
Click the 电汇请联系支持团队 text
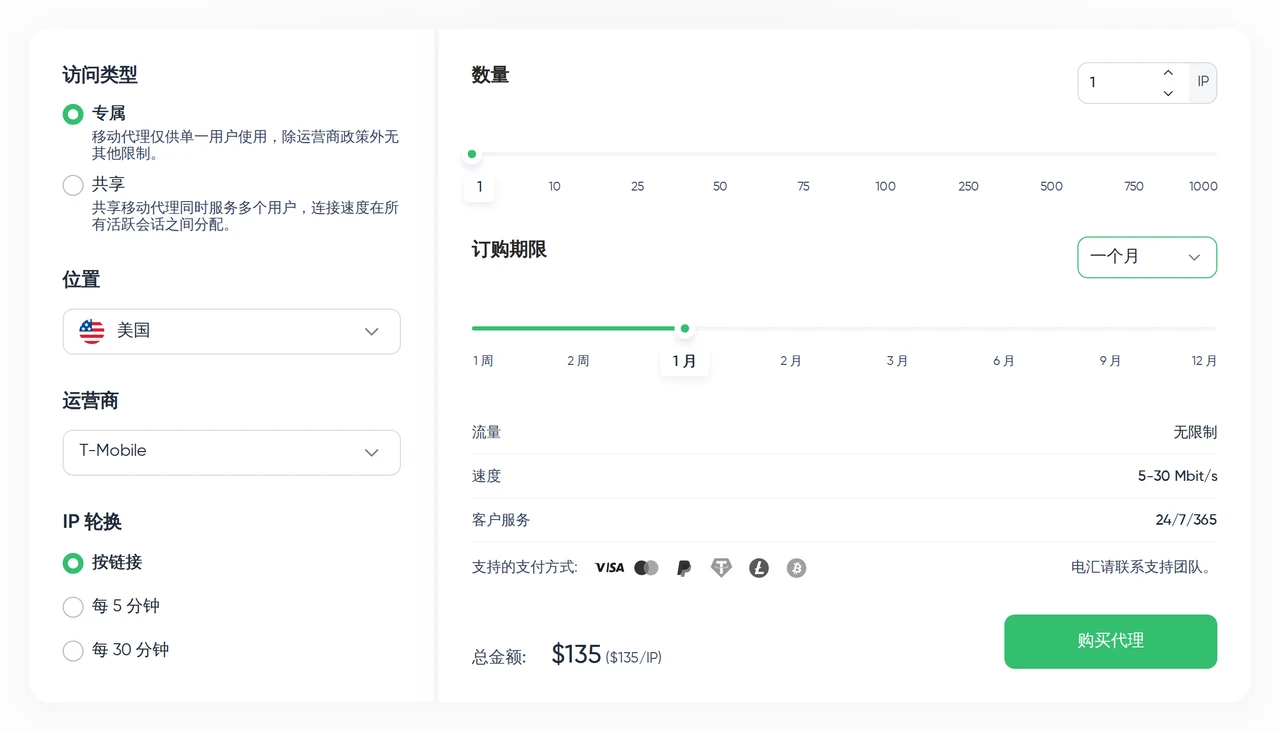[x=1141, y=567]
